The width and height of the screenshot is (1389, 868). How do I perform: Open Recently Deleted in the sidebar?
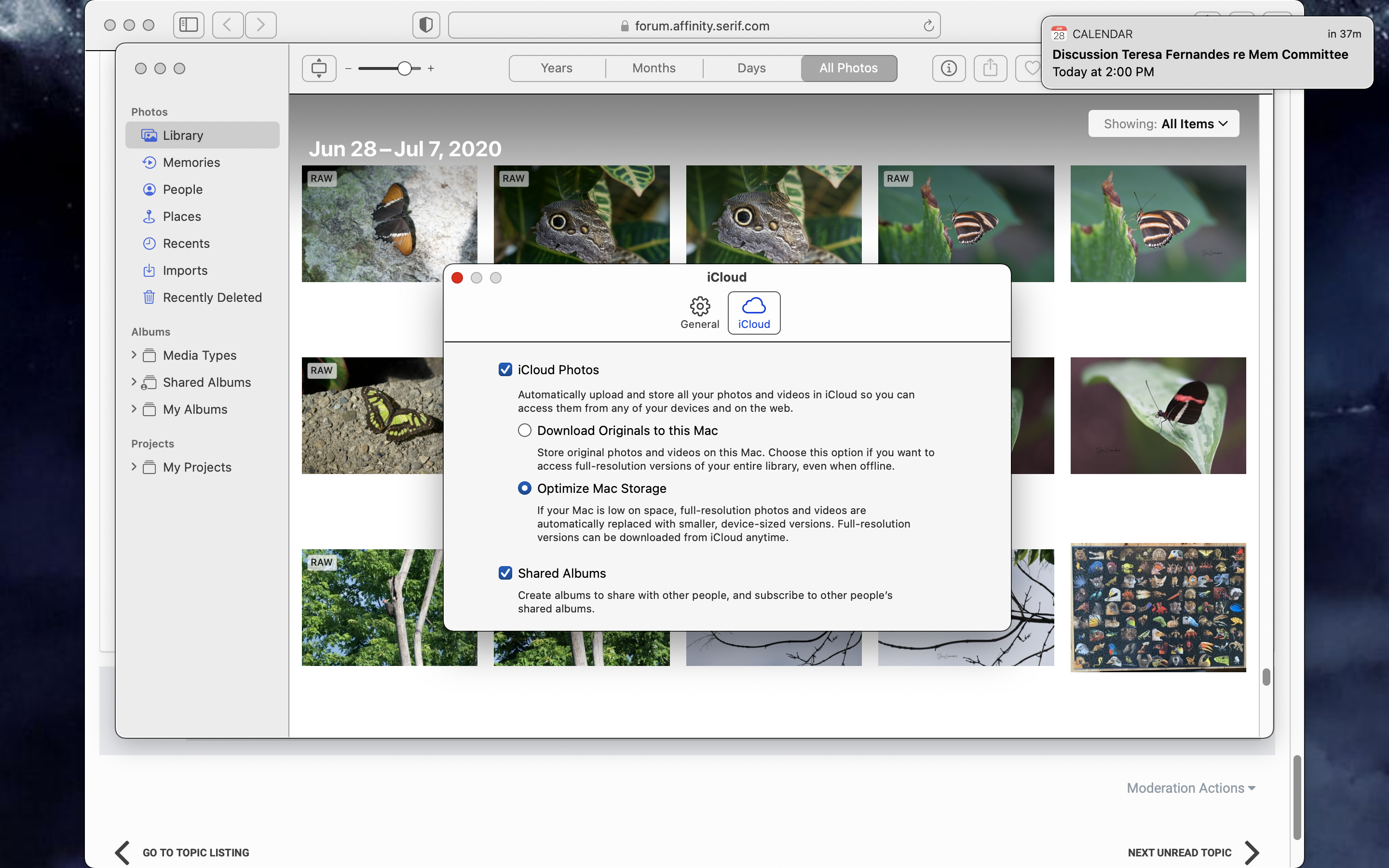point(203,297)
